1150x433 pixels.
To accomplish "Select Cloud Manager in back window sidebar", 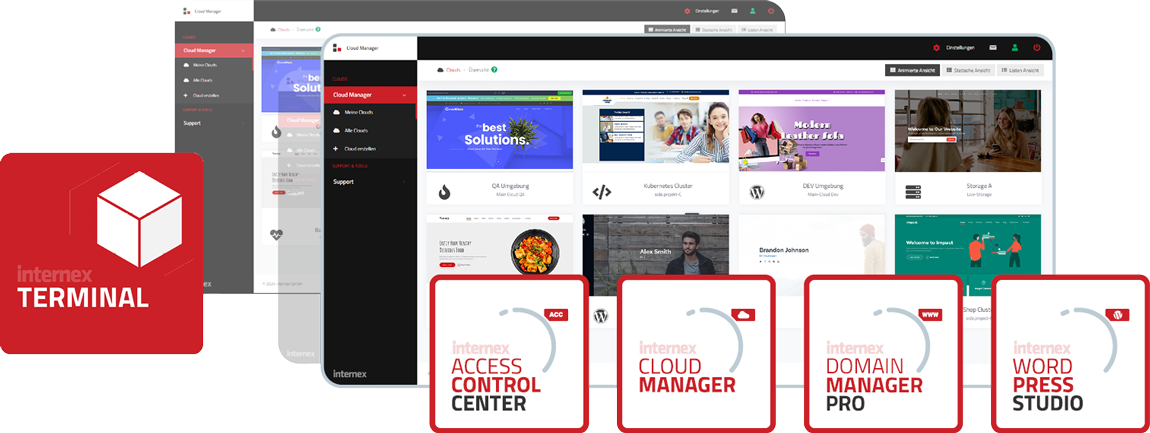I will point(214,51).
